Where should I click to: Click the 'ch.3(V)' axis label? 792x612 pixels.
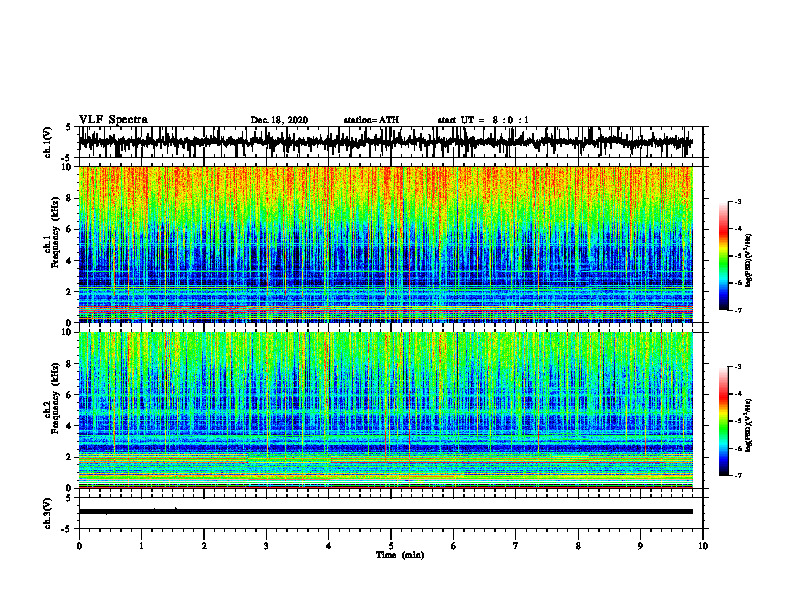pos(48,513)
